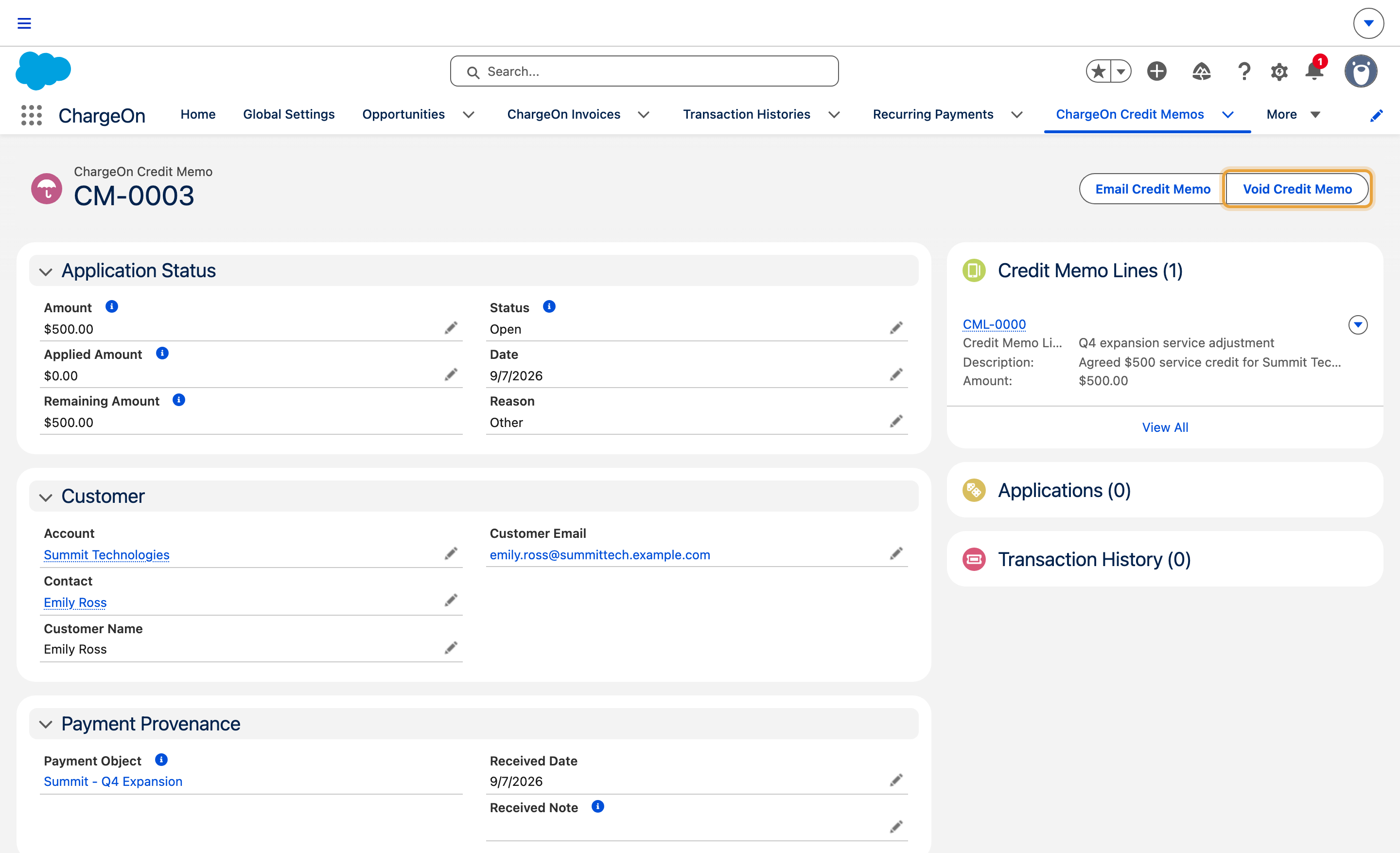Image resolution: width=1400 pixels, height=853 pixels.
Task: Switch to the Opportunities tab
Action: [403, 115]
